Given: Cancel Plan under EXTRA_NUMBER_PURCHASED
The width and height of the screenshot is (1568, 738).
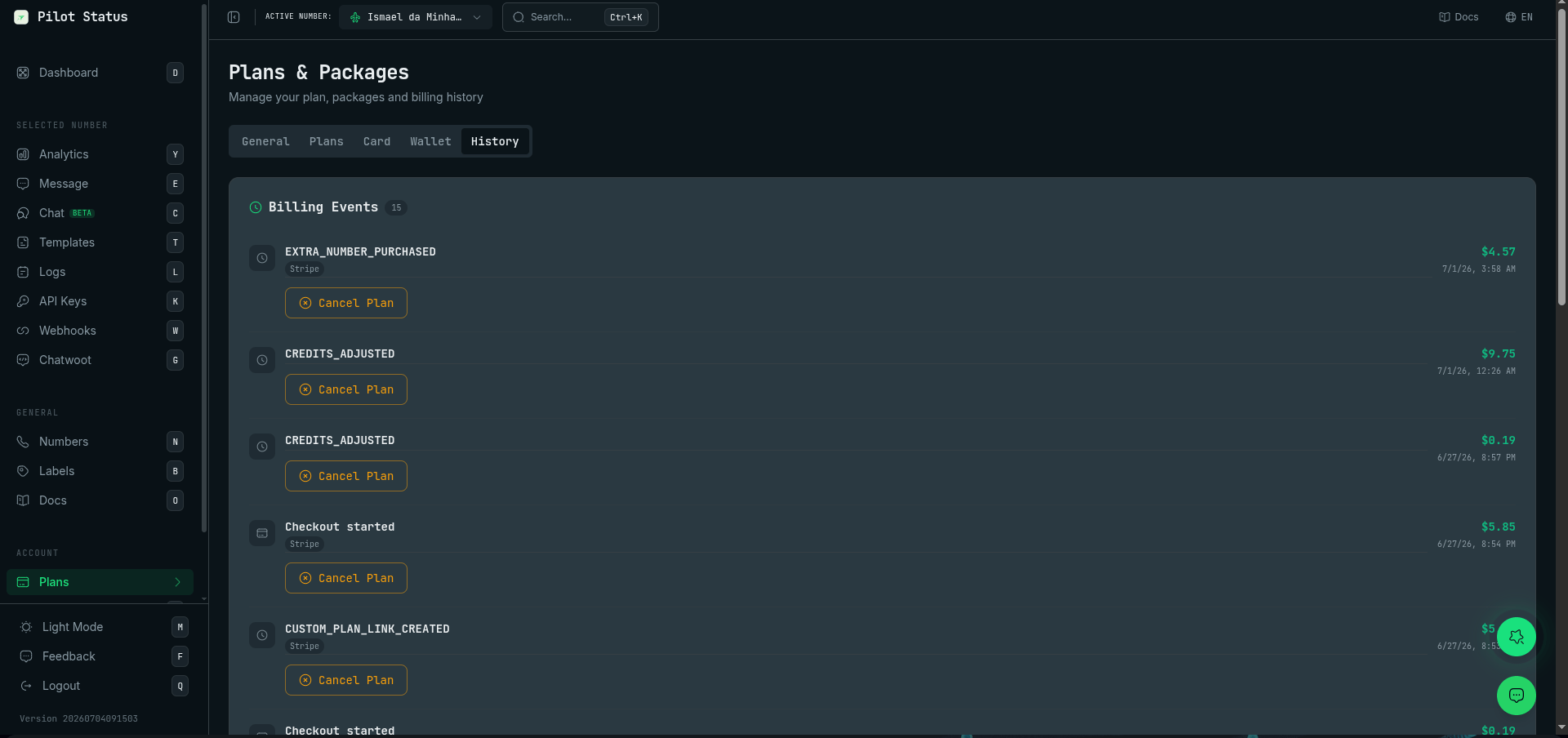Looking at the screenshot, I should point(346,303).
